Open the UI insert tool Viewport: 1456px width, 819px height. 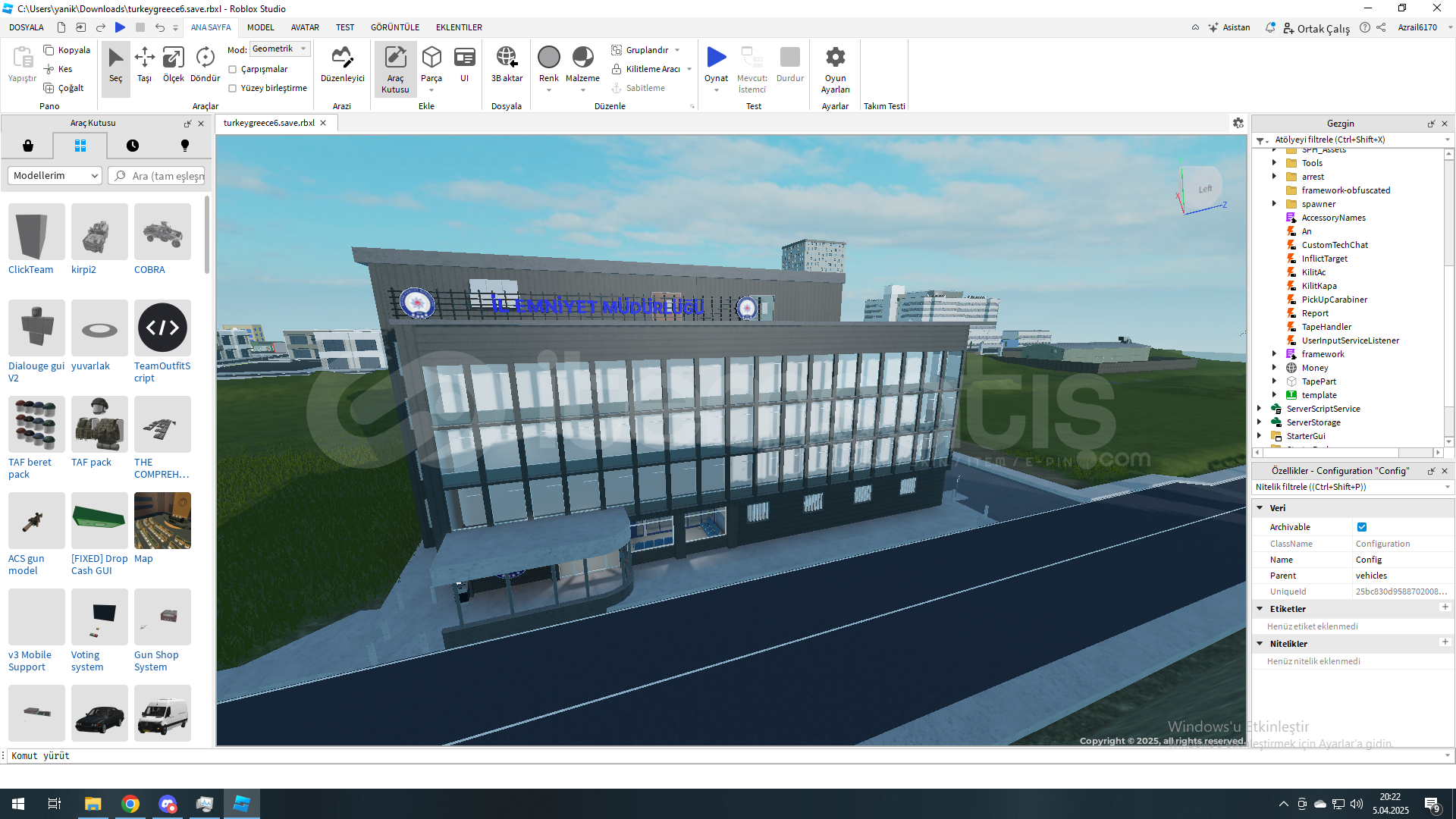coord(464,65)
